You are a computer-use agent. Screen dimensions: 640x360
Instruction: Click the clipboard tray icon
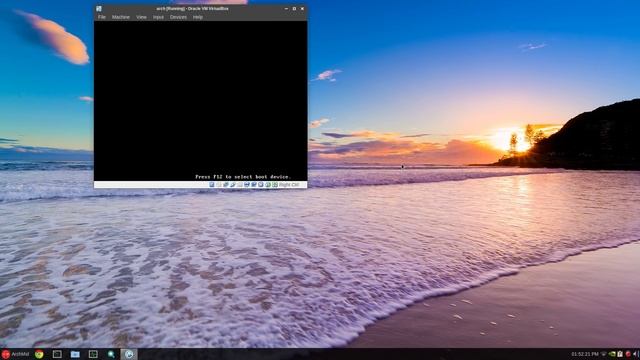[x=620, y=354]
